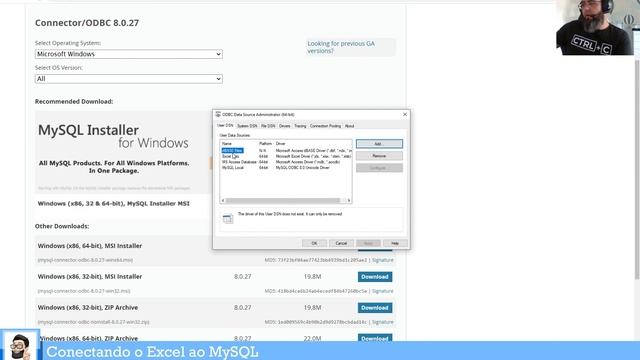Click the horizontal scrollbar thumb in list
The width and height of the screenshot is (640, 360).
(283, 200)
